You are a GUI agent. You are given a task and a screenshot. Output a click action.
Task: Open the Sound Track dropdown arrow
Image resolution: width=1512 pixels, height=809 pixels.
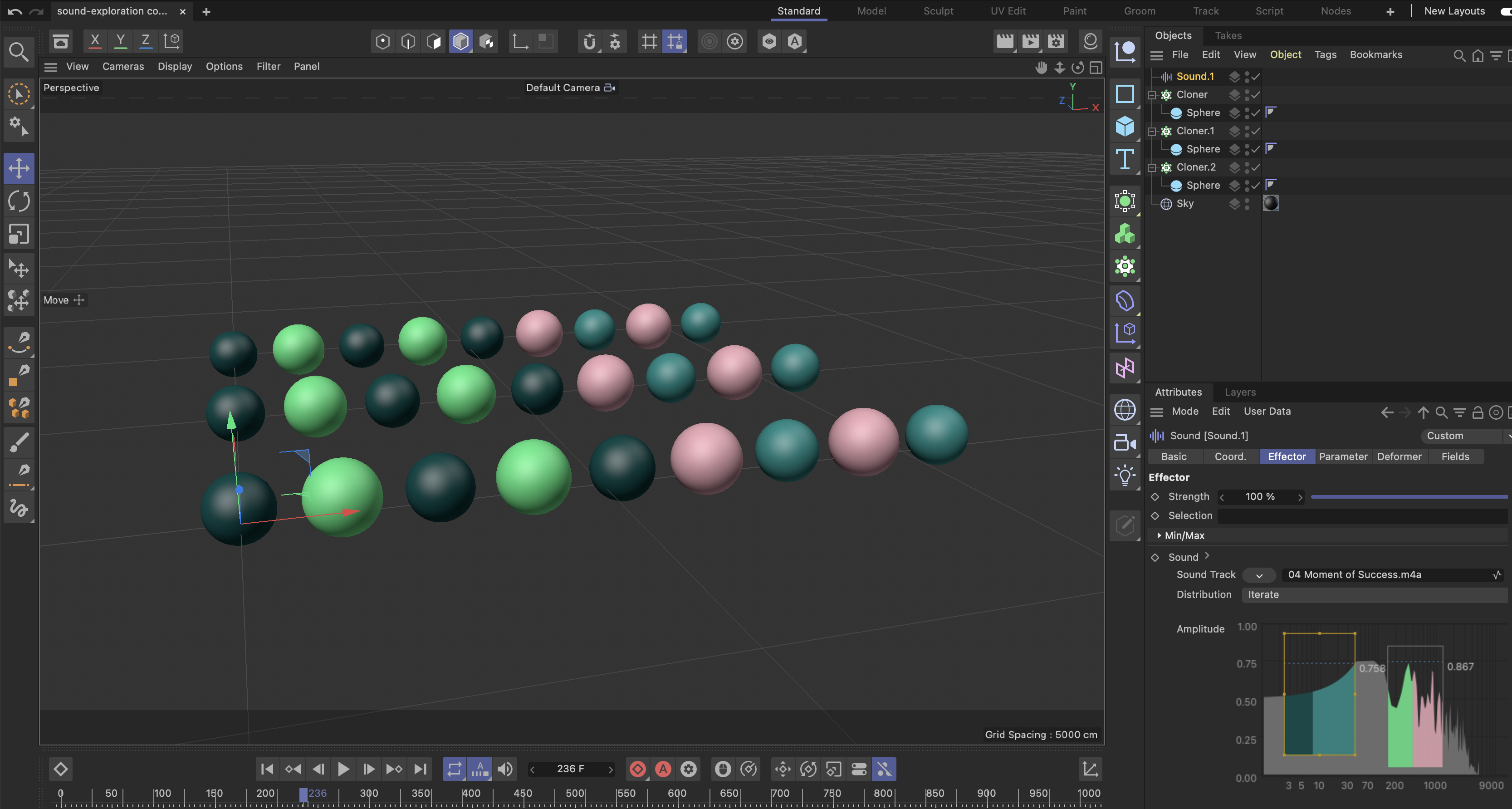coord(1258,575)
